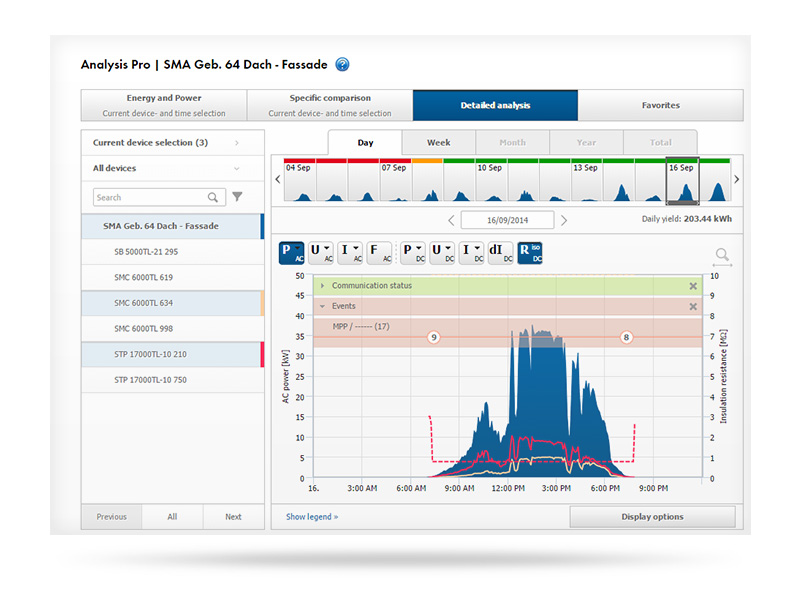The image size is (800, 600).
Task: Click the chart zoom magnifier icon
Action: [x=722, y=255]
